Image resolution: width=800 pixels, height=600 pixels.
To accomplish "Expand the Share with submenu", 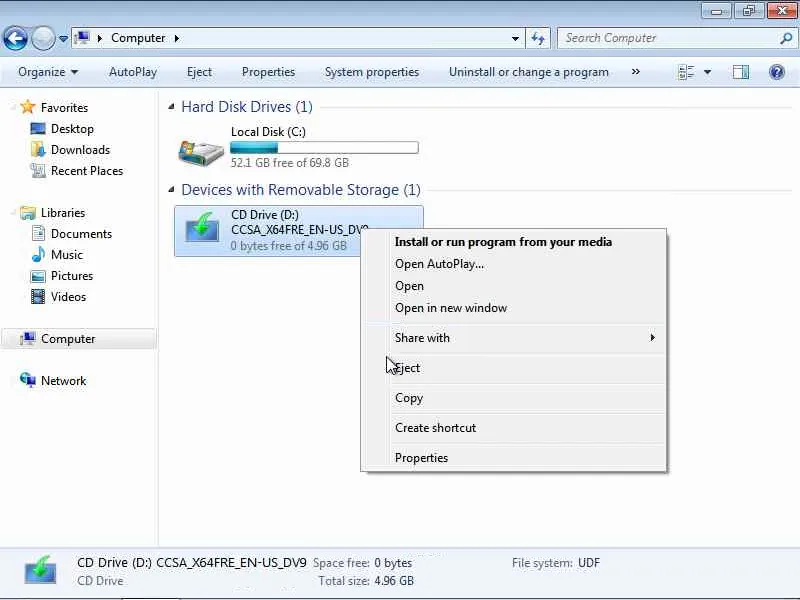I will point(526,338).
